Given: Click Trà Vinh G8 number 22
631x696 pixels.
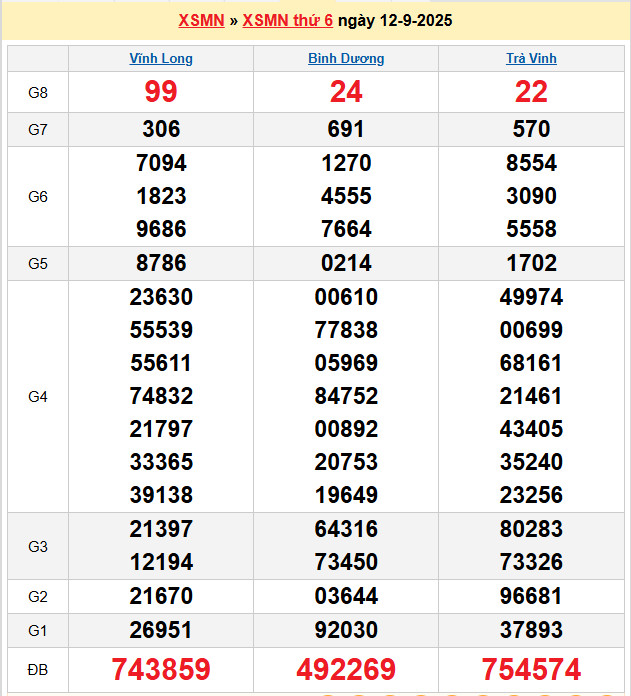Looking at the screenshot, I should click(531, 92).
